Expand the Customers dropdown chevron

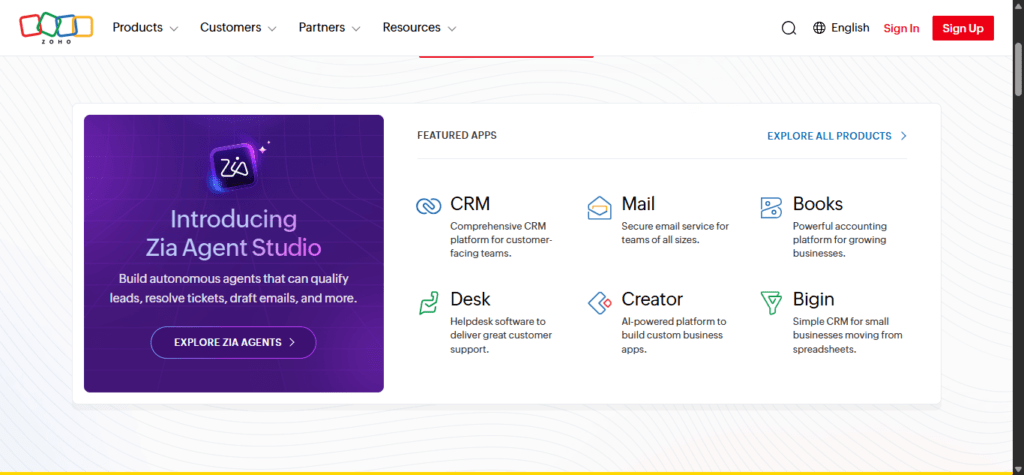(x=272, y=29)
